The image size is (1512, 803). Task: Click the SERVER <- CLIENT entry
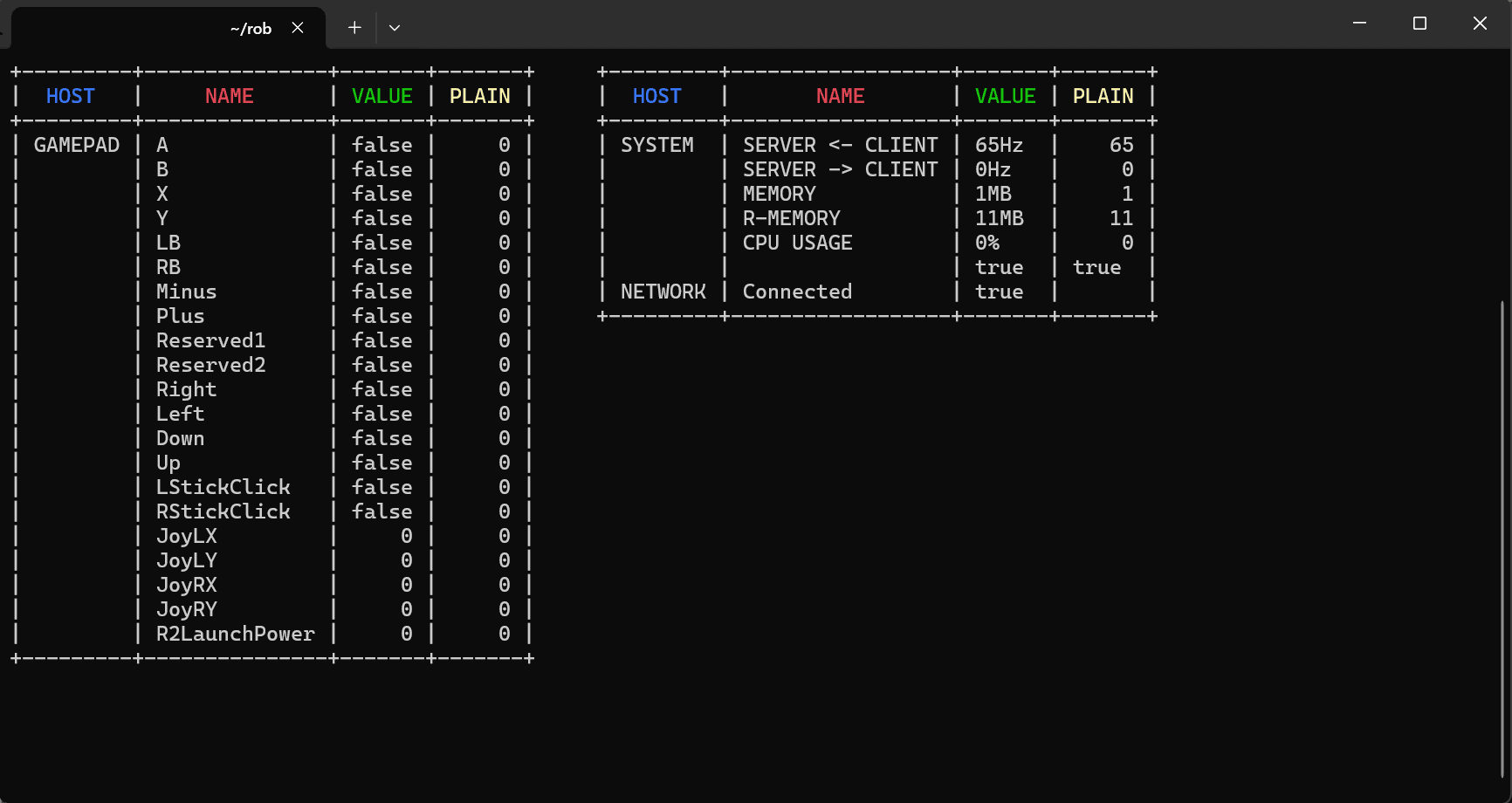(840, 145)
